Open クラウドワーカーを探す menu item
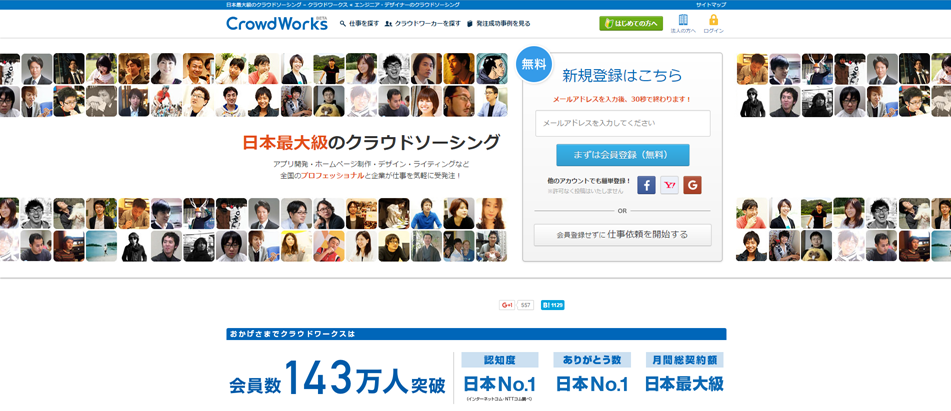Screen dimensions: 951x411 (423, 24)
